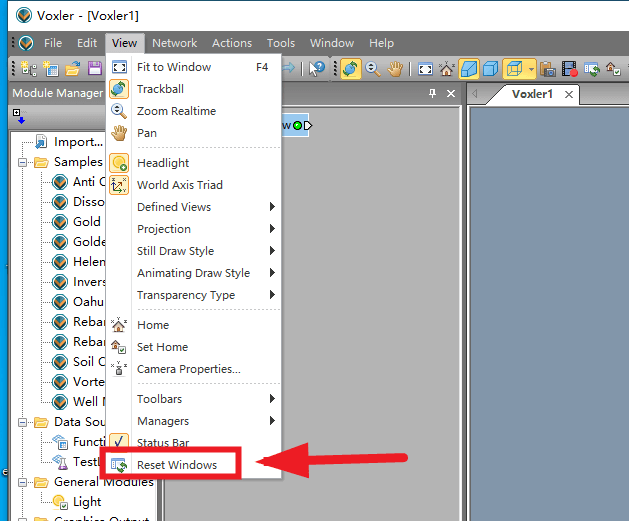Toggle Headlight in the View menu
Viewport: 629px width, 521px height.
(x=193, y=163)
